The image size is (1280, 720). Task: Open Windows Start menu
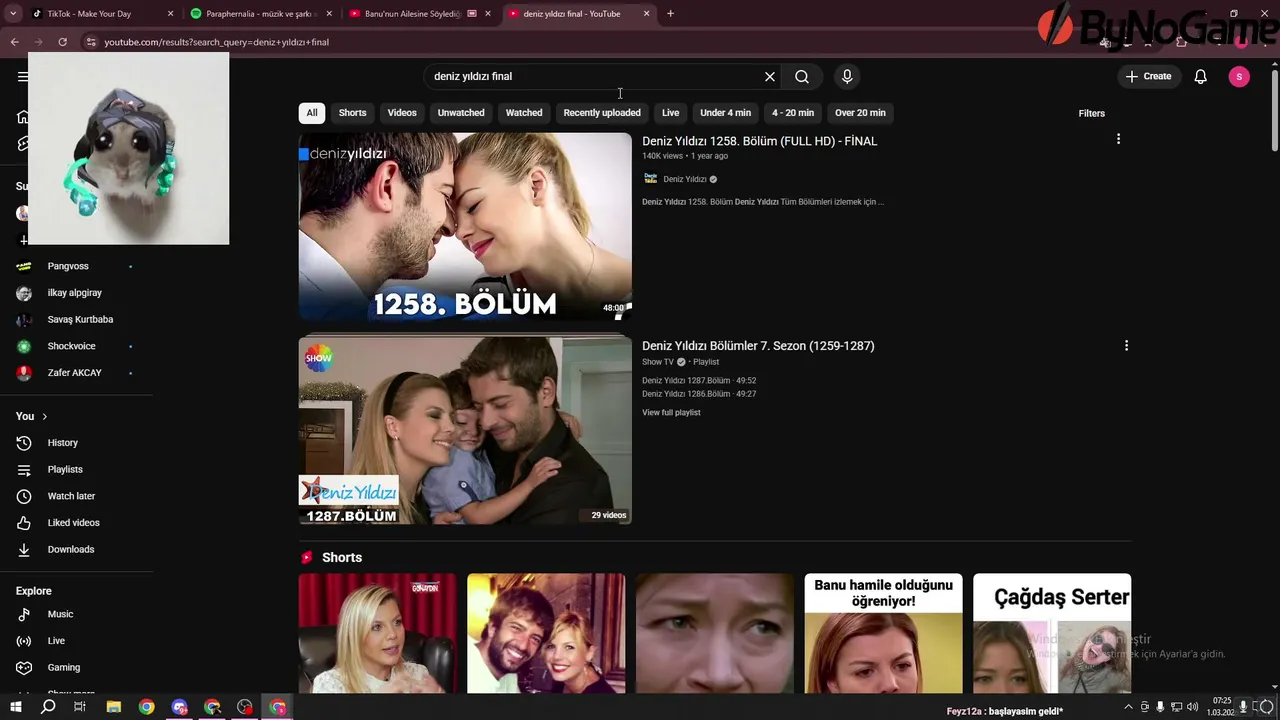[16, 707]
